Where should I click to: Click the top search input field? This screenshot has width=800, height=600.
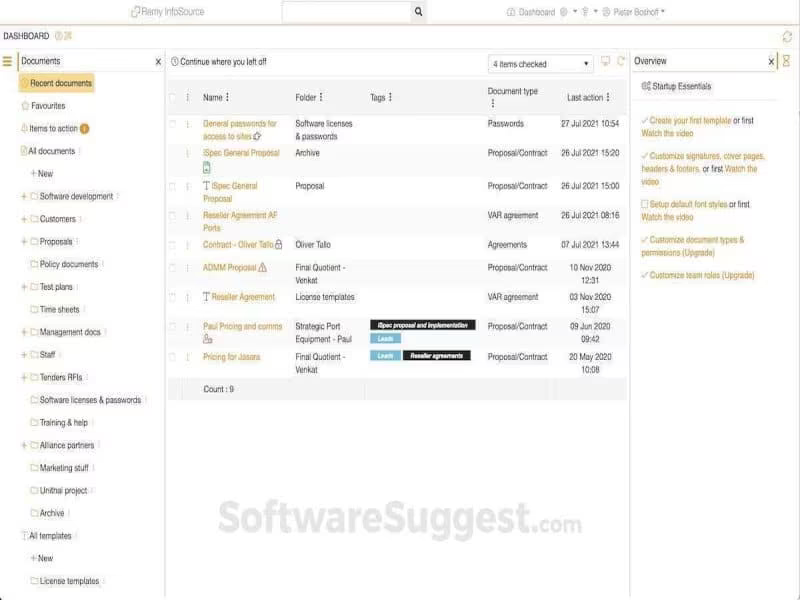tap(346, 12)
